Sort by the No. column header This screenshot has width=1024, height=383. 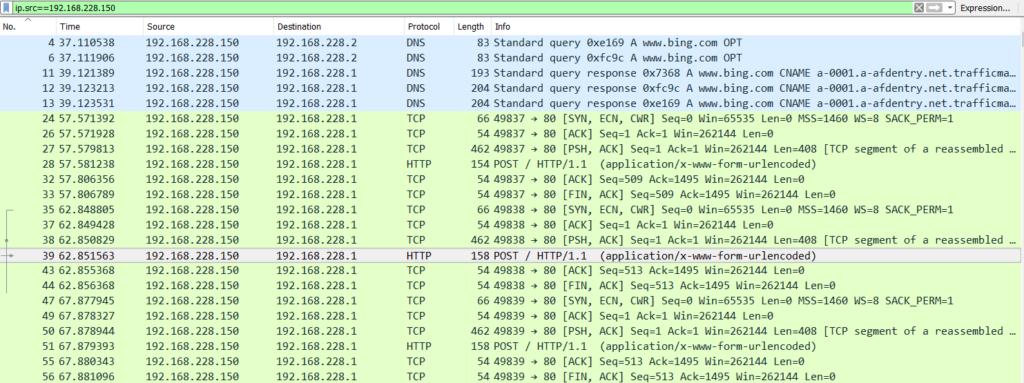tap(27, 27)
